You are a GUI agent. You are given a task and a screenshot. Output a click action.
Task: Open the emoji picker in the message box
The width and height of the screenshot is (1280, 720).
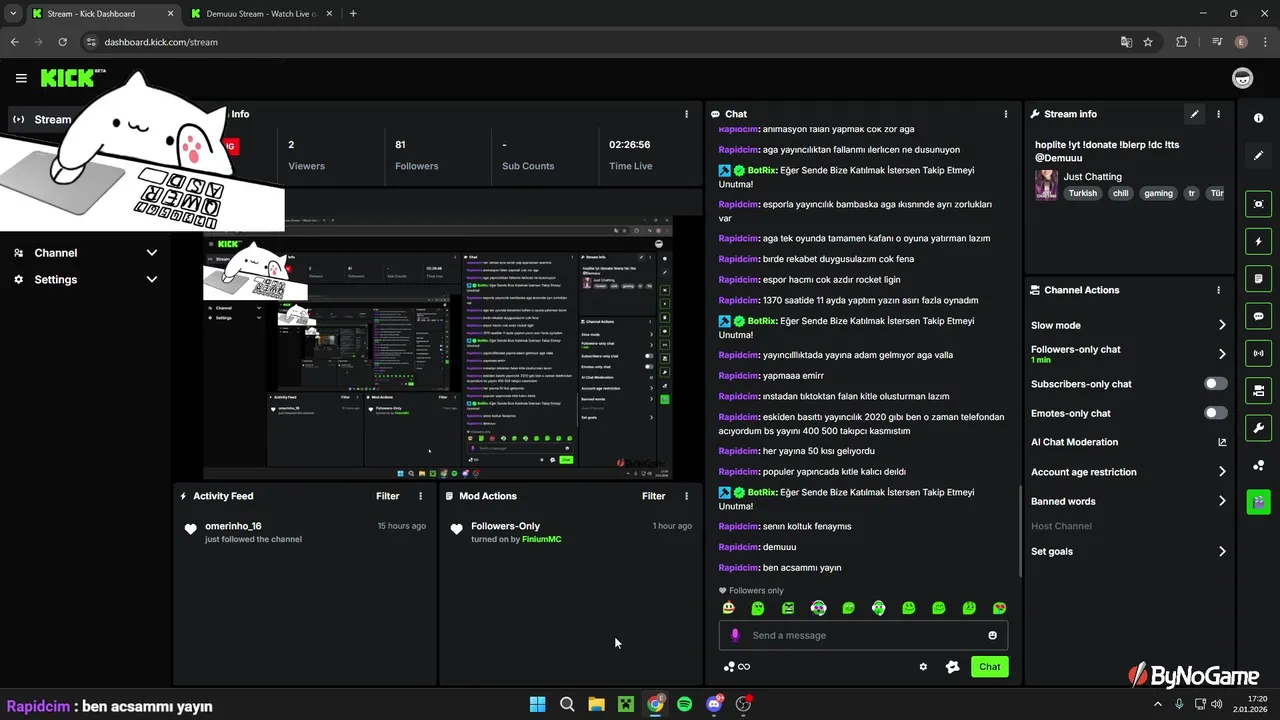992,635
